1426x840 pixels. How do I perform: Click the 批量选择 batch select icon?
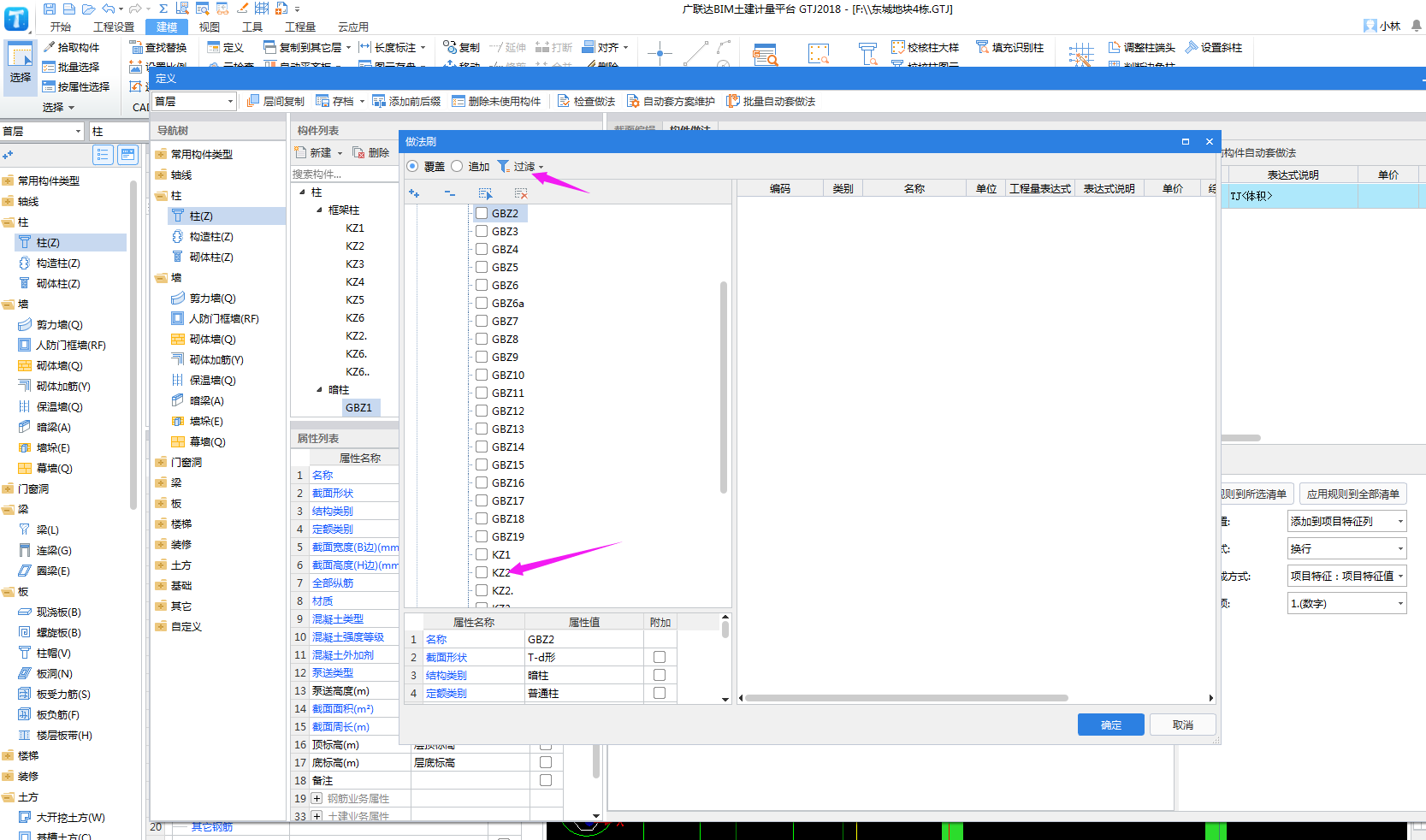pyautogui.click(x=49, y=67)
